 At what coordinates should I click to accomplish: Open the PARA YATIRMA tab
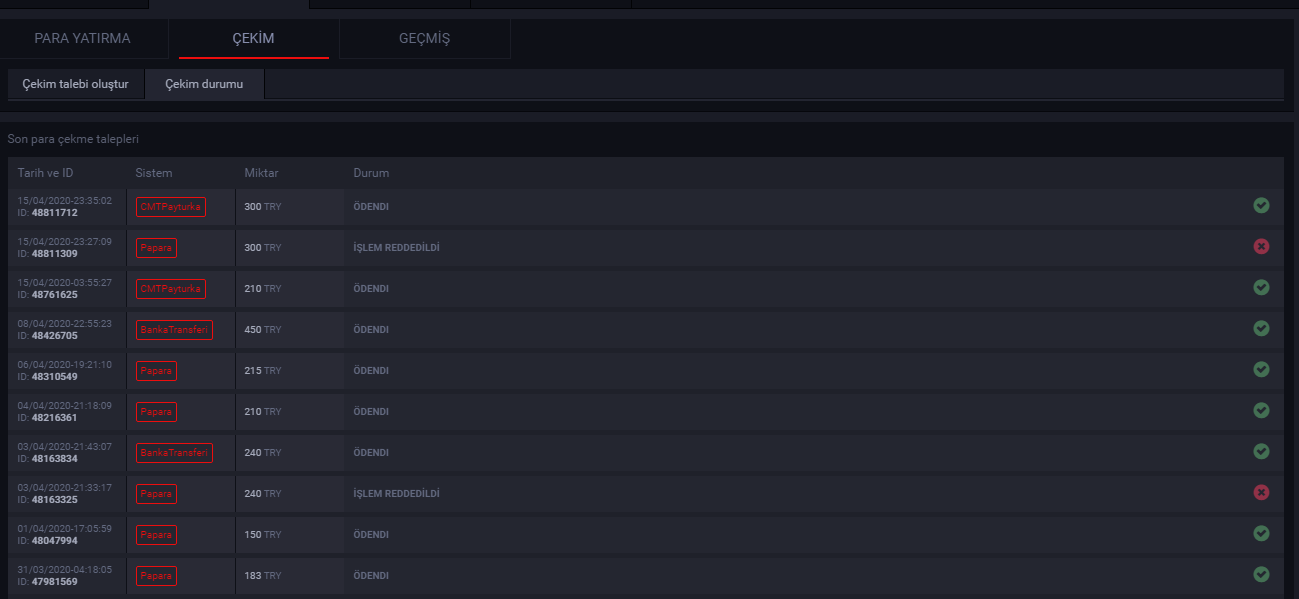point(82,39)
